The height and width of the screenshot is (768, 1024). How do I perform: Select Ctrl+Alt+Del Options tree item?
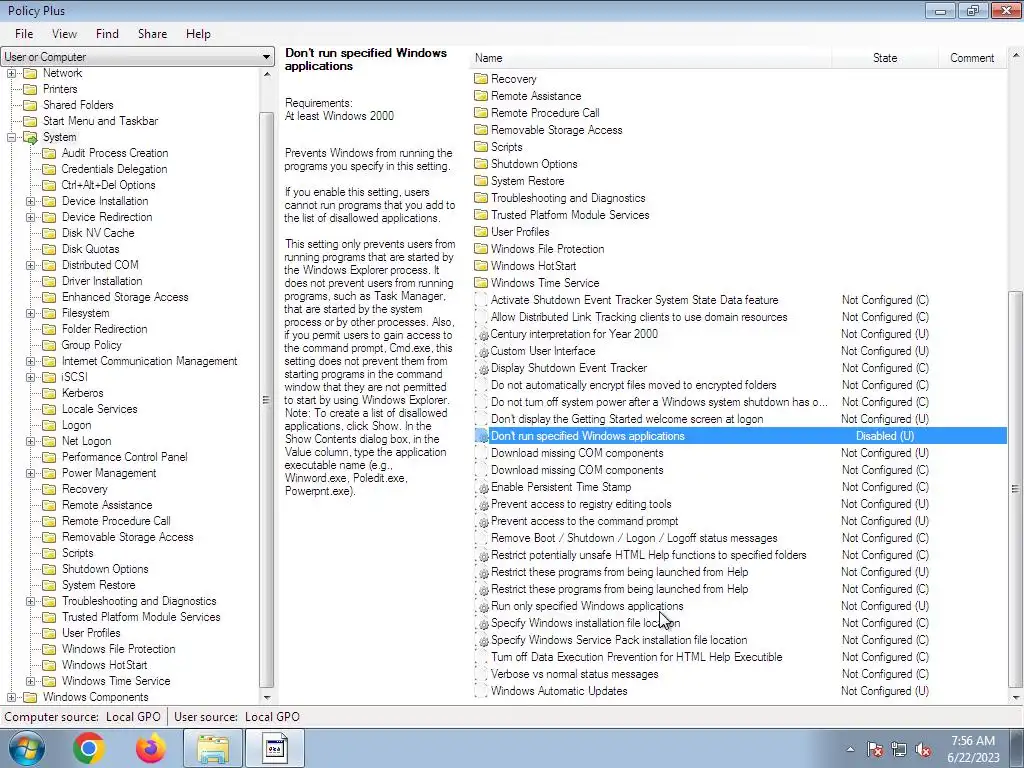pyautogui.click(x=108, y=185)
